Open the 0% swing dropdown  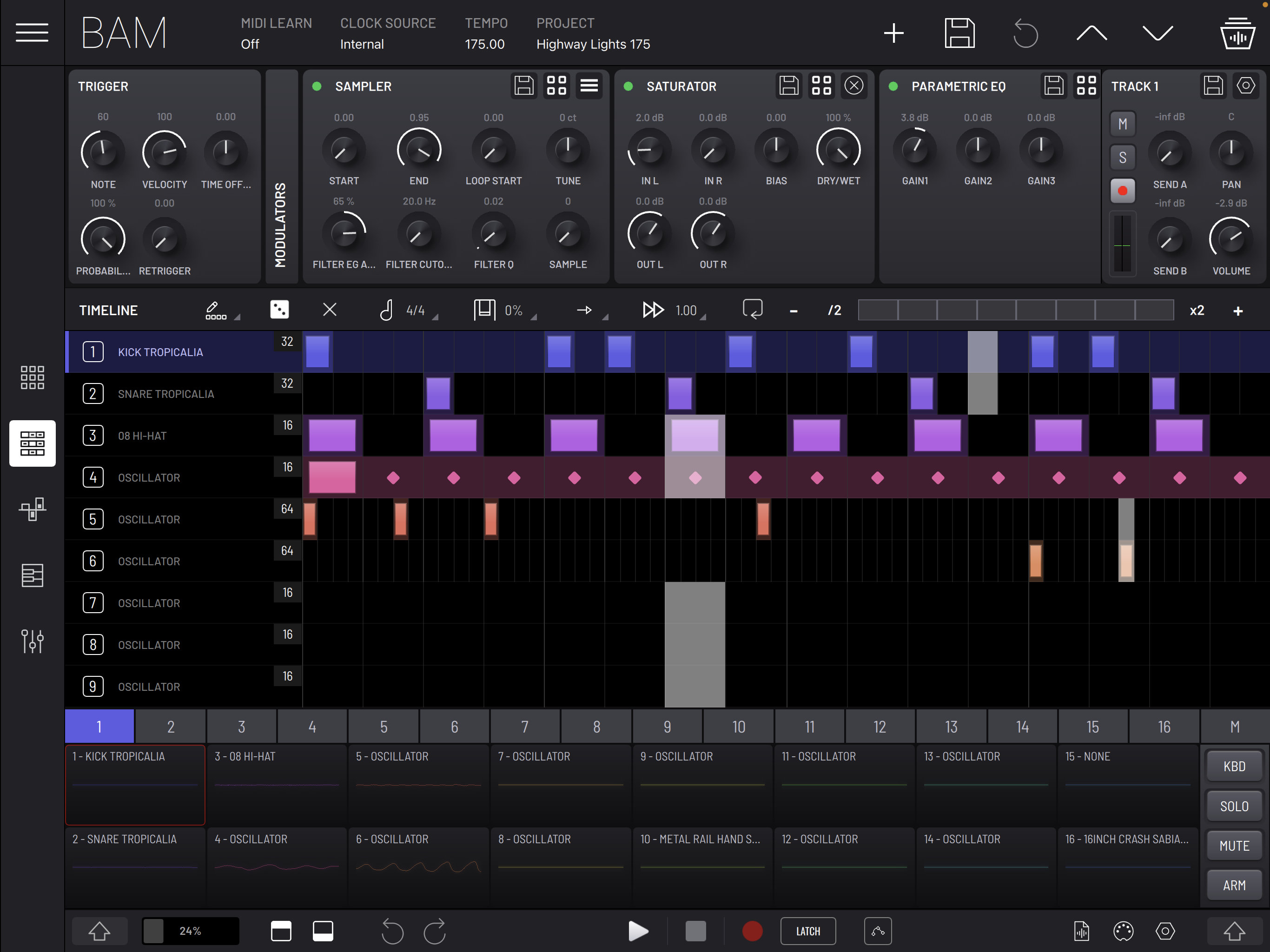pos(506,310)
